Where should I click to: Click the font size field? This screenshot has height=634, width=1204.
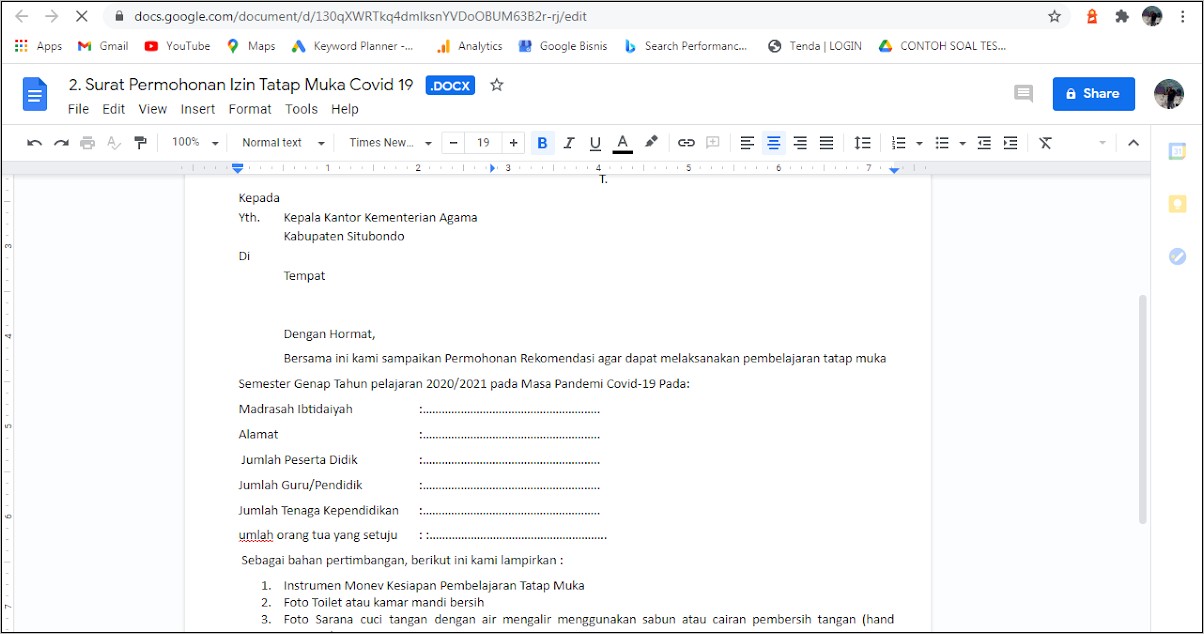coord(483,143)
